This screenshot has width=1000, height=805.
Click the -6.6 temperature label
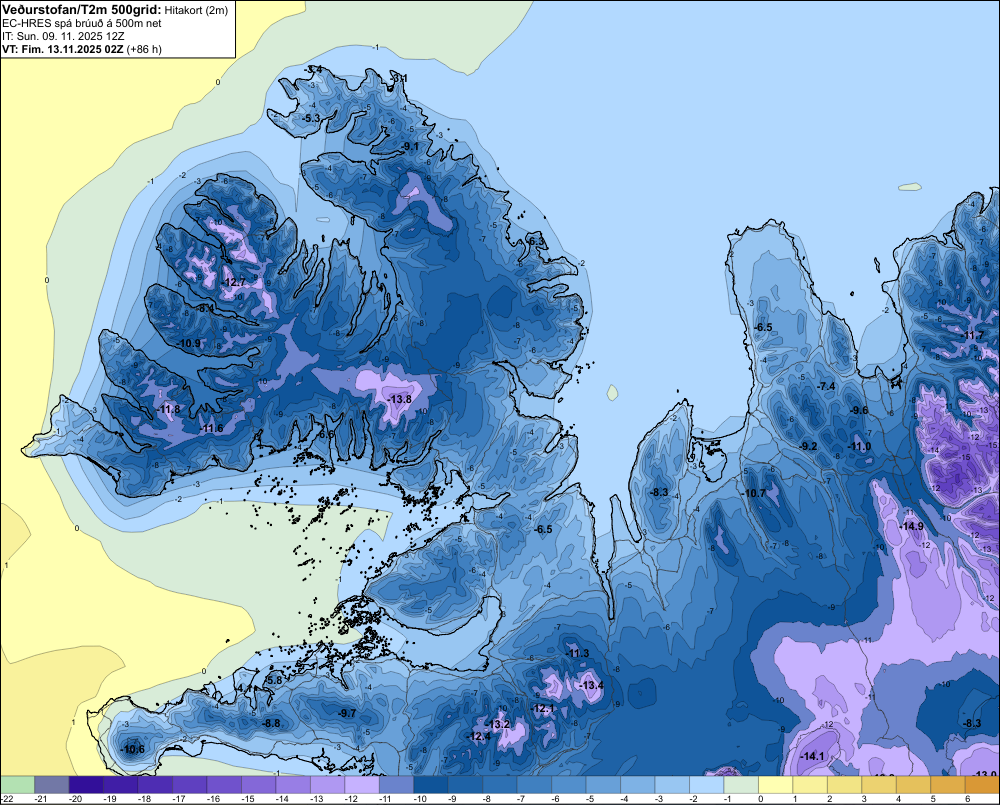click(x=326, y=434)
